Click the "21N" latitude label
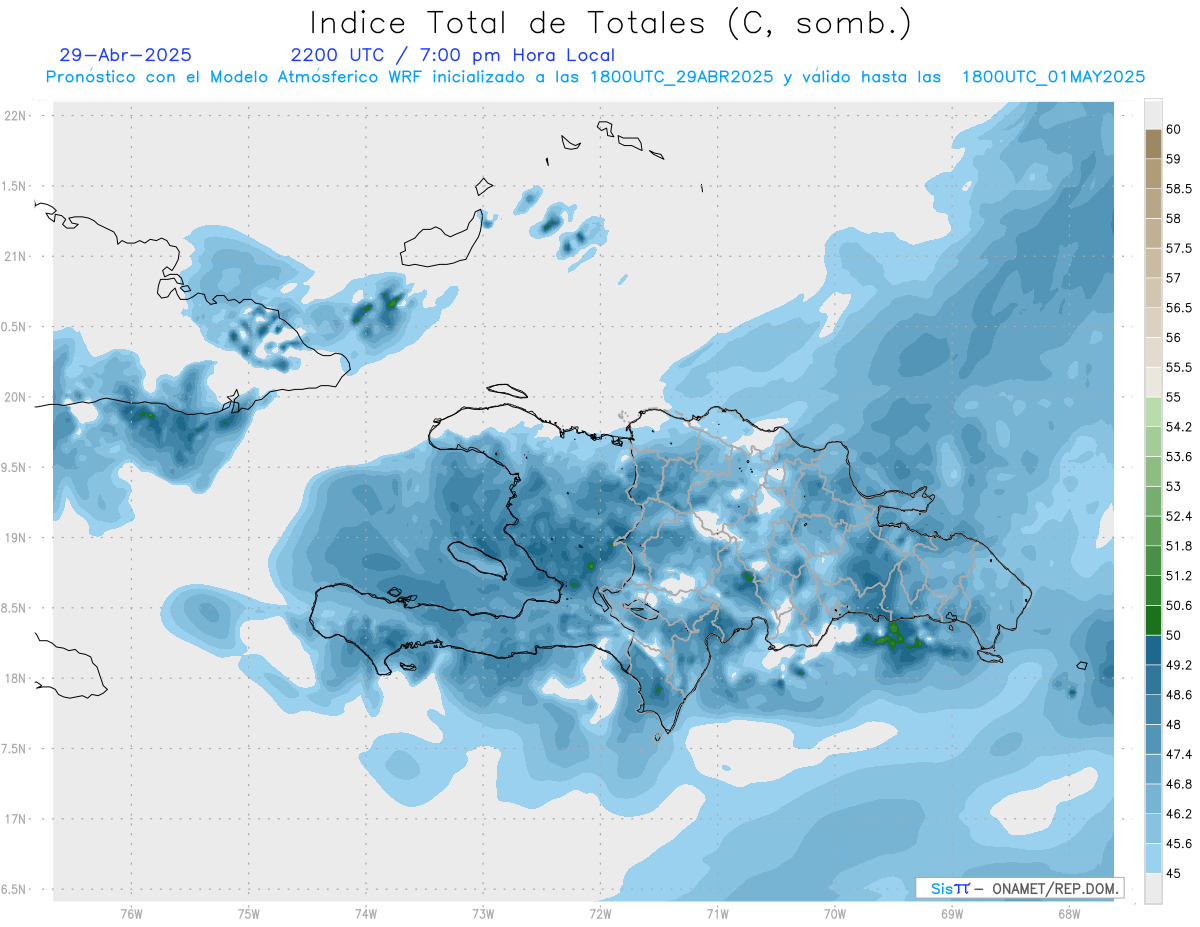The width and height of the screenshot is (1200, 927). click(x=15, y=256)
